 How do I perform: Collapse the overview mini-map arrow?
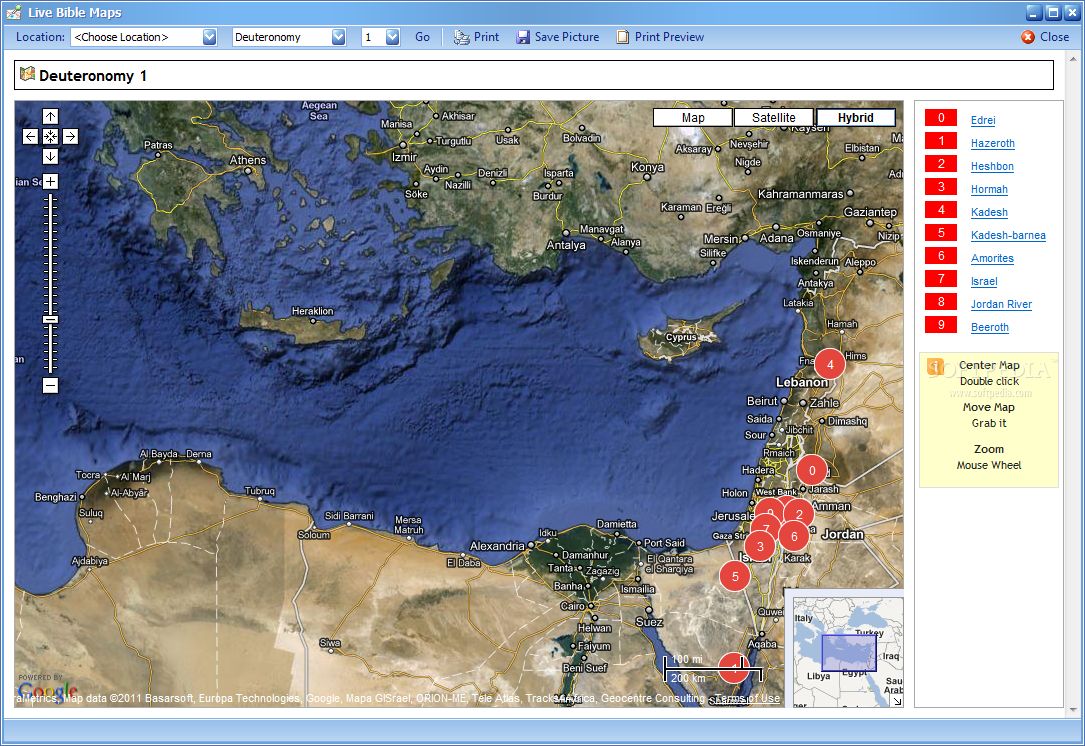(897, 701)
